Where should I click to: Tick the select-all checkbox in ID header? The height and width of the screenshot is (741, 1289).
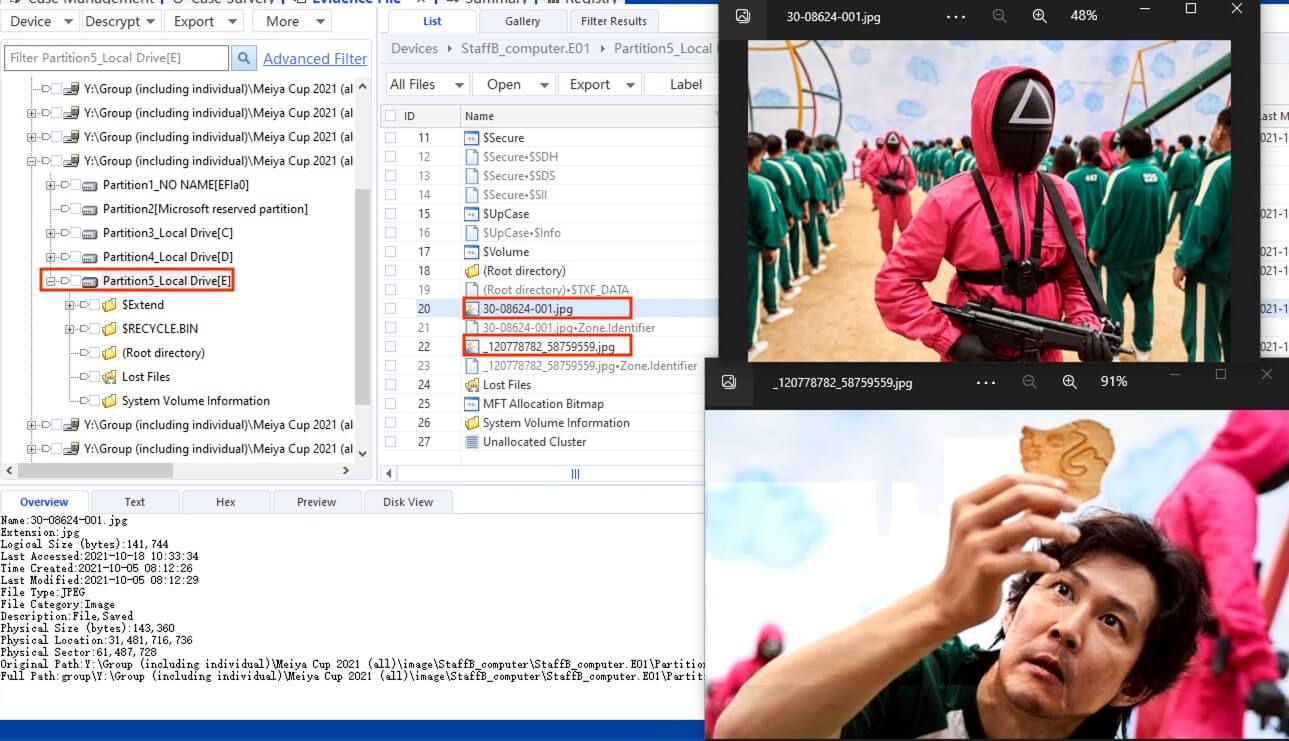pos(391,116)
